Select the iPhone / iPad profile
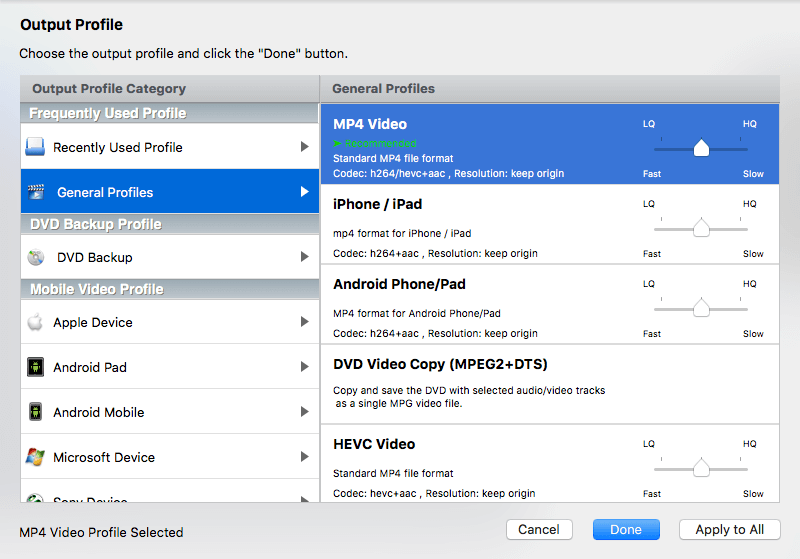Viewport: 800px width, 559px height. (550, 224)
